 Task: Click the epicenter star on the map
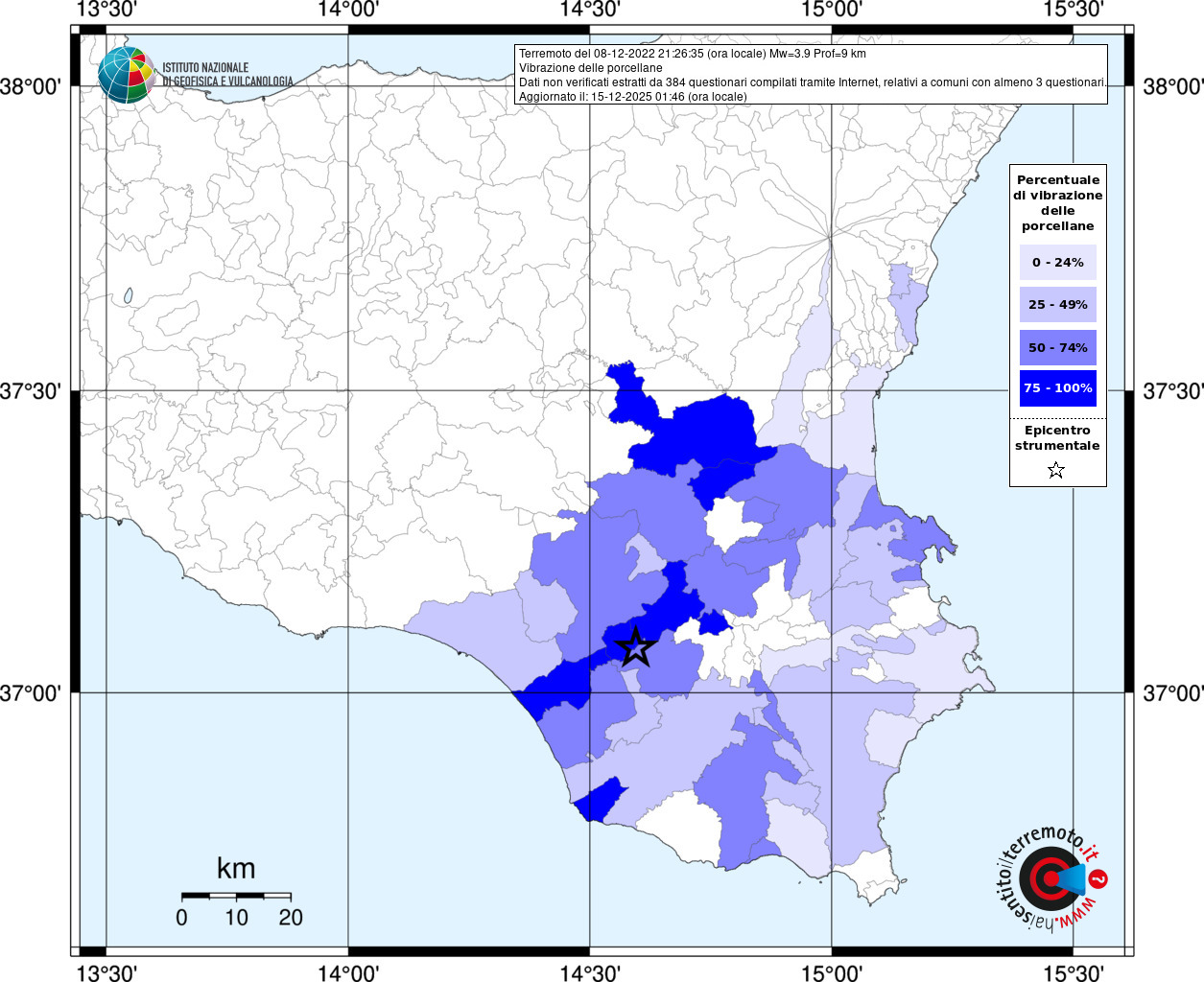point(635,647)
